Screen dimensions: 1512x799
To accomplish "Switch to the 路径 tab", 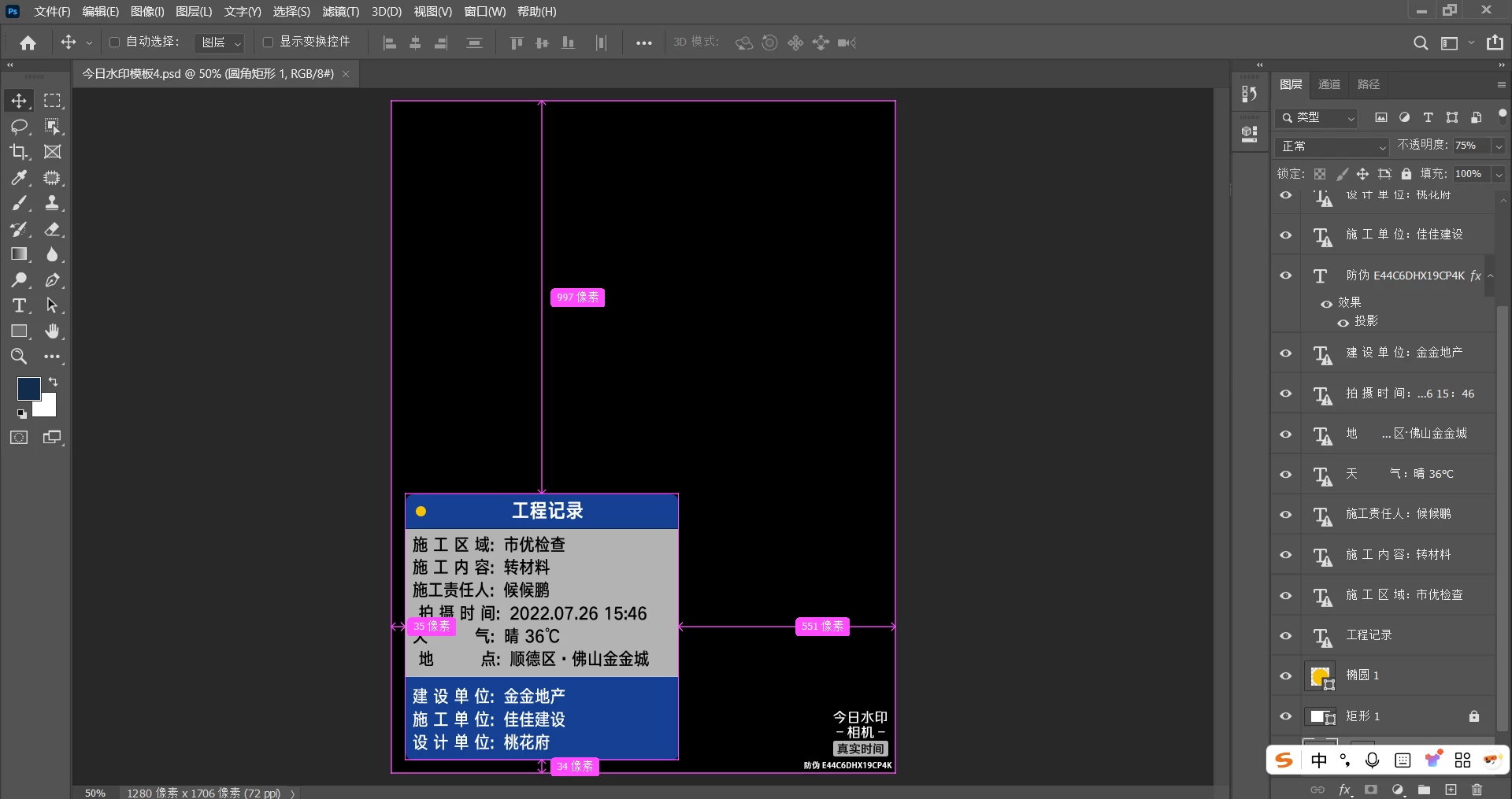I will (x=1369, y=84).
